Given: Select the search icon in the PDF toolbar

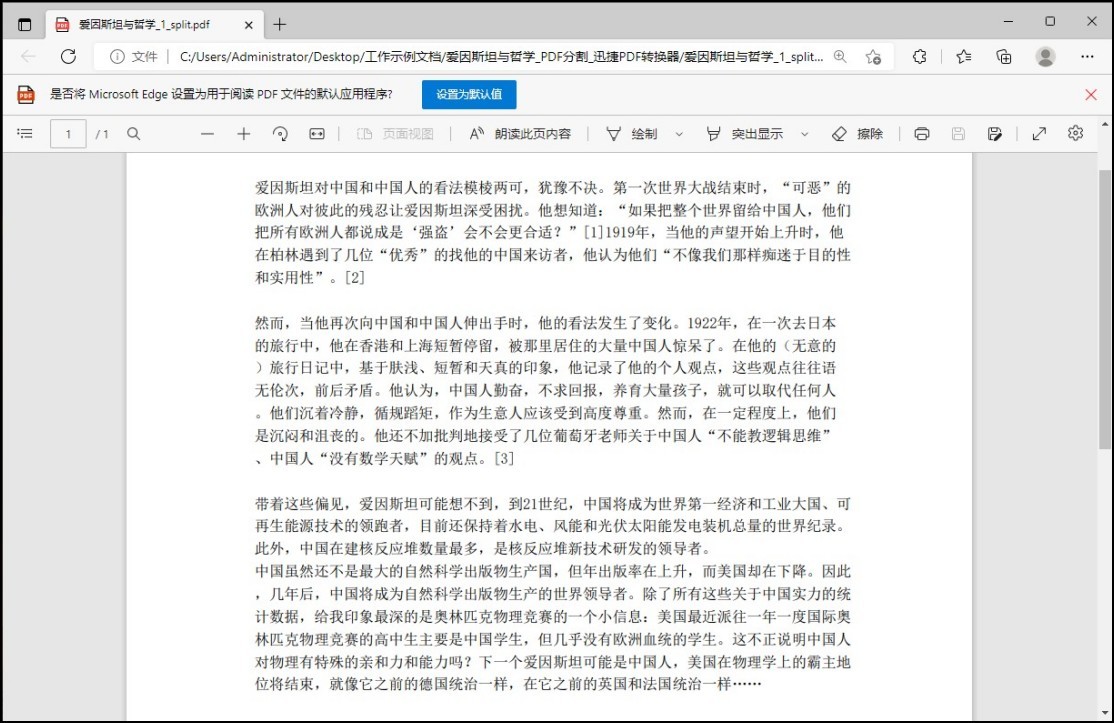Looking at the screenshot, I should (x=133, y=132).
